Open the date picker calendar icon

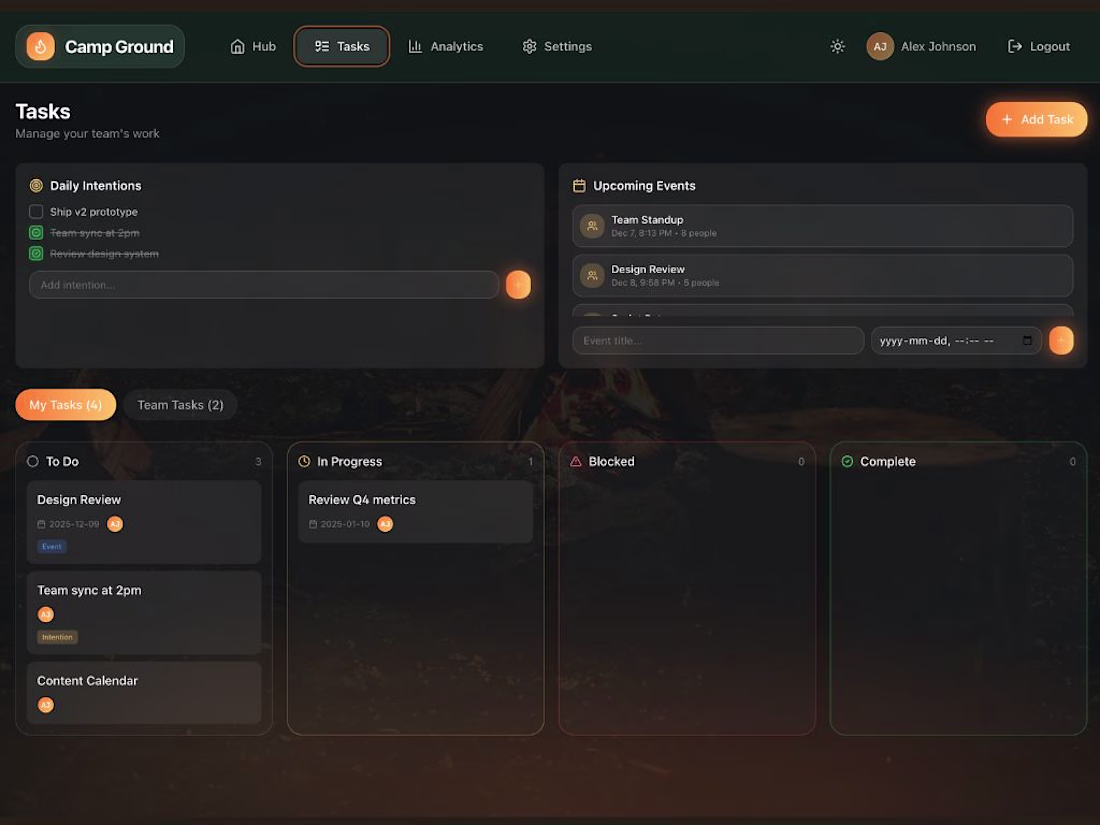[x=1027, y=341]
